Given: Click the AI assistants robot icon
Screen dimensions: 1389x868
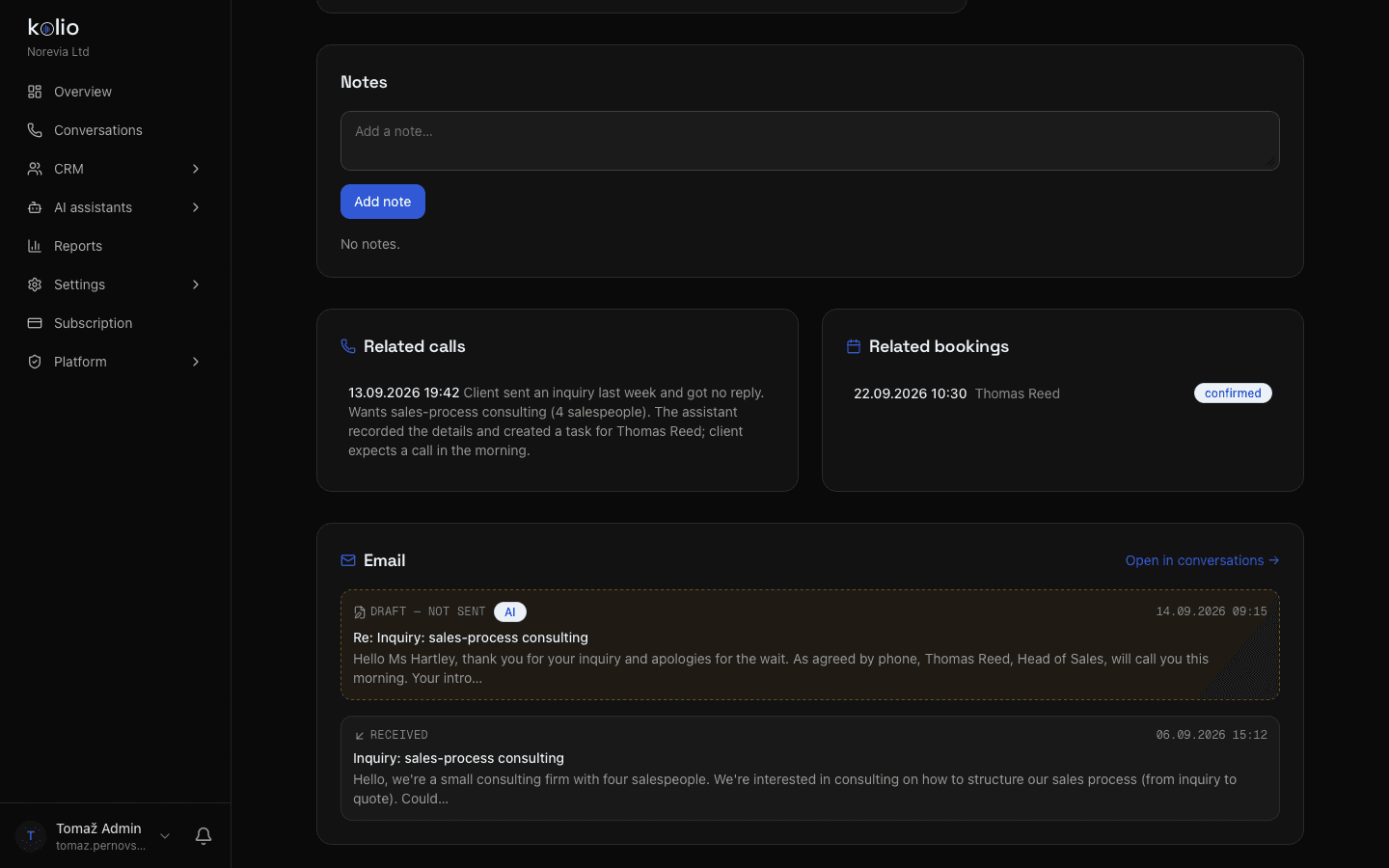Looking at the screenshot, I should click(35, 207).
